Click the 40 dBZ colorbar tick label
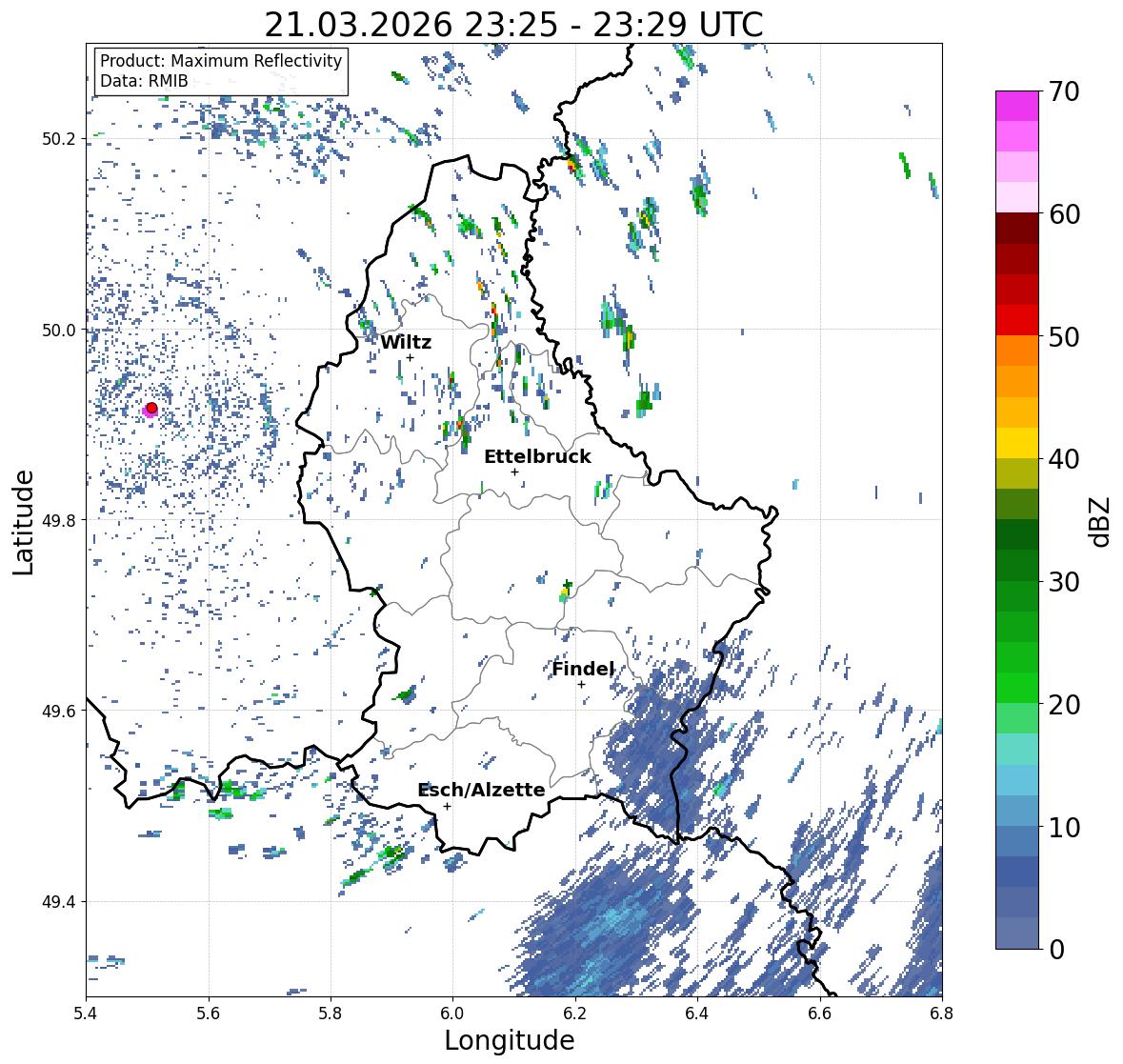Viewport: 1123px width, 1064px height. pos(1064,459)
